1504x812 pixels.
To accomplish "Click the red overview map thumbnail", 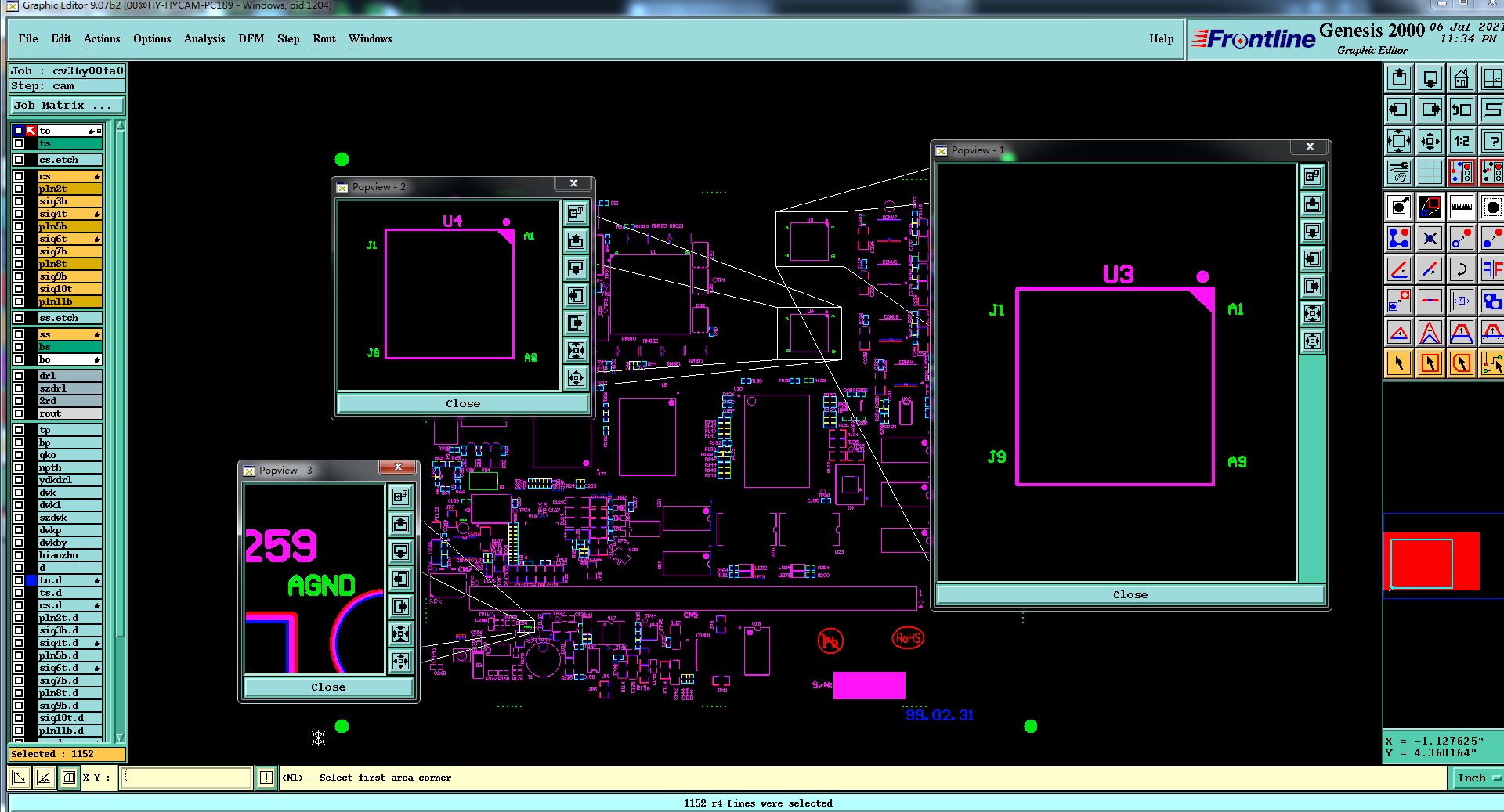I will pyautogui.click(x=1431, y=561).
